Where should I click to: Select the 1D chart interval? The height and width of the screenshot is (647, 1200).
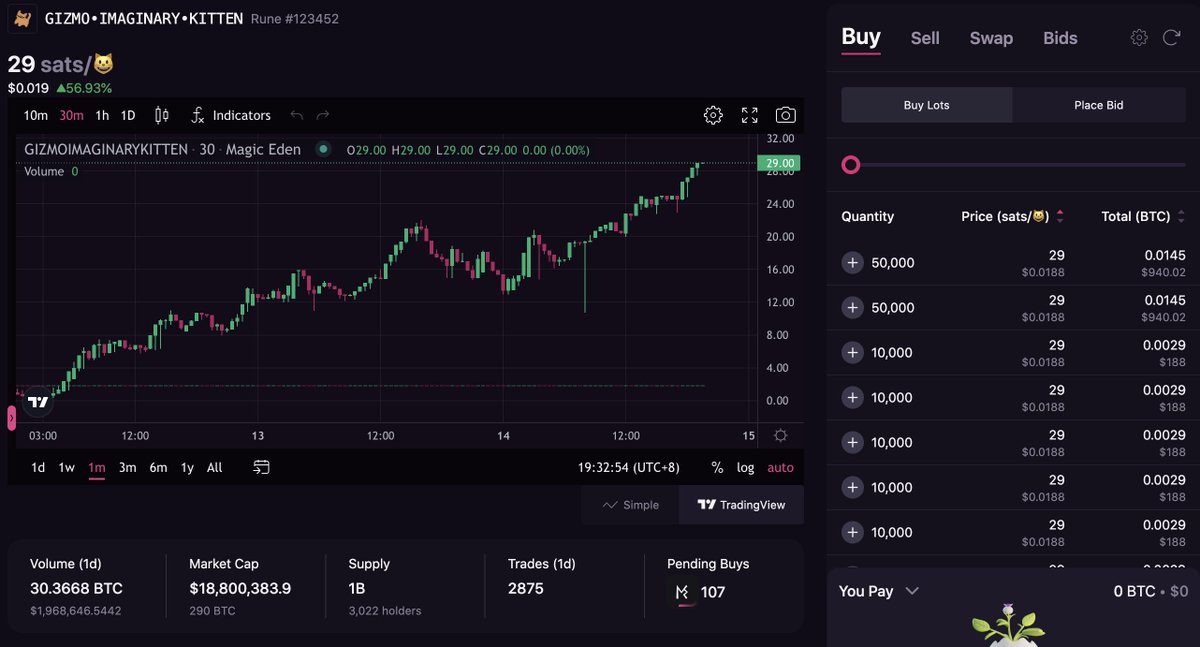pos(128,115)
